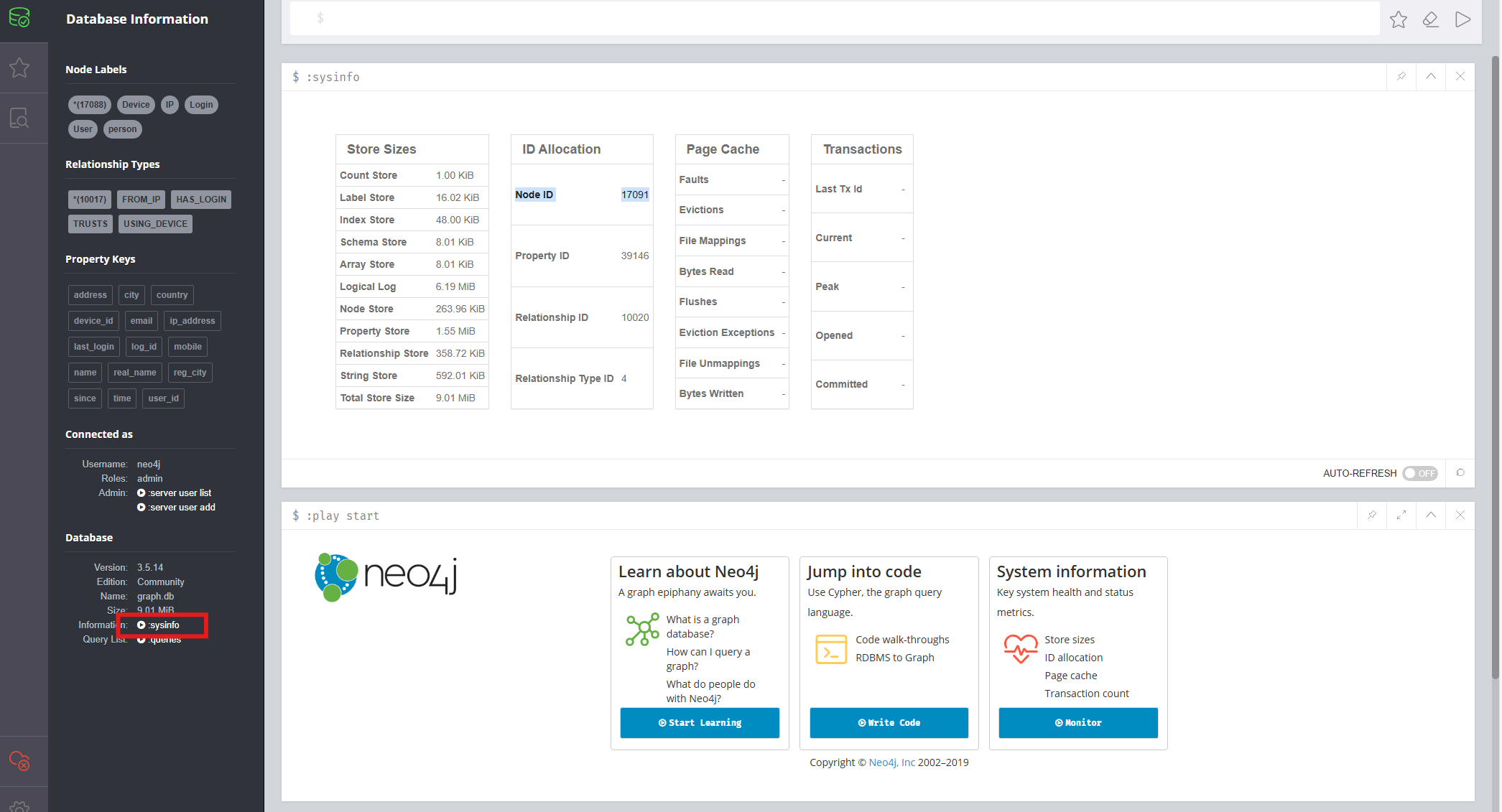Select the reg_city property key
Image resolution: width=1502 pixels, height=812 pixels.
pos(190,373)
